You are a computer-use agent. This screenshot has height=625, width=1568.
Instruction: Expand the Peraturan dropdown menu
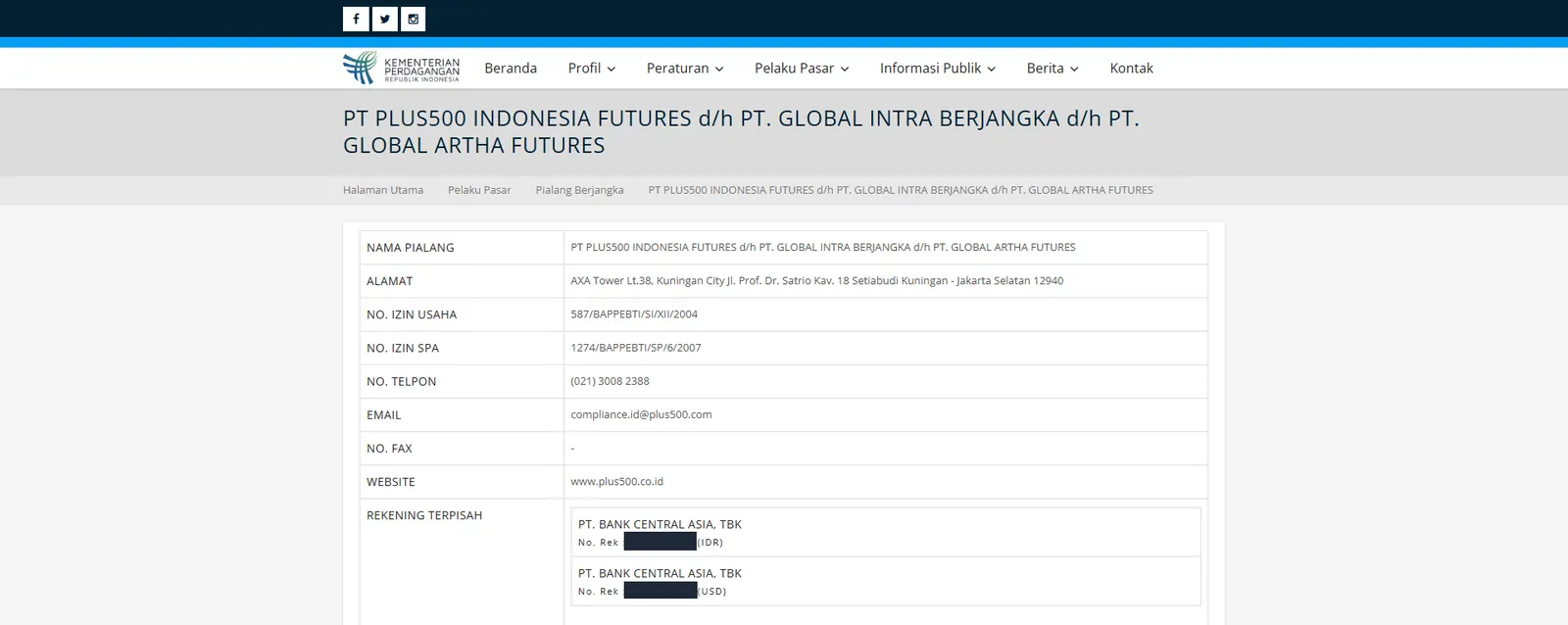tap(685, 69)
